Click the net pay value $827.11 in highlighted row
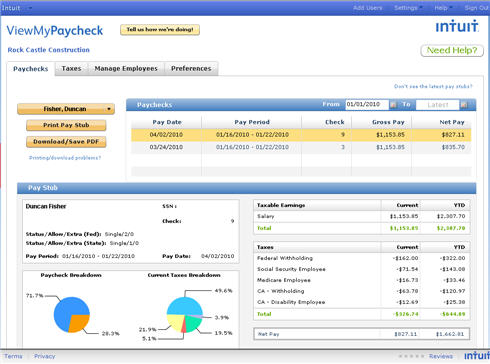Viewport: 490px width, 364px height. tap(453, 135)
